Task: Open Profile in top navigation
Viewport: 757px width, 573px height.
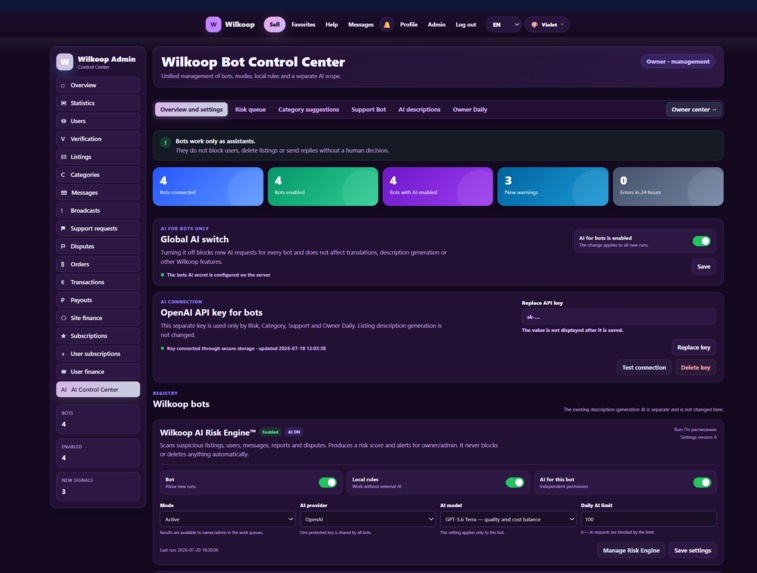Action: [408, 25]
